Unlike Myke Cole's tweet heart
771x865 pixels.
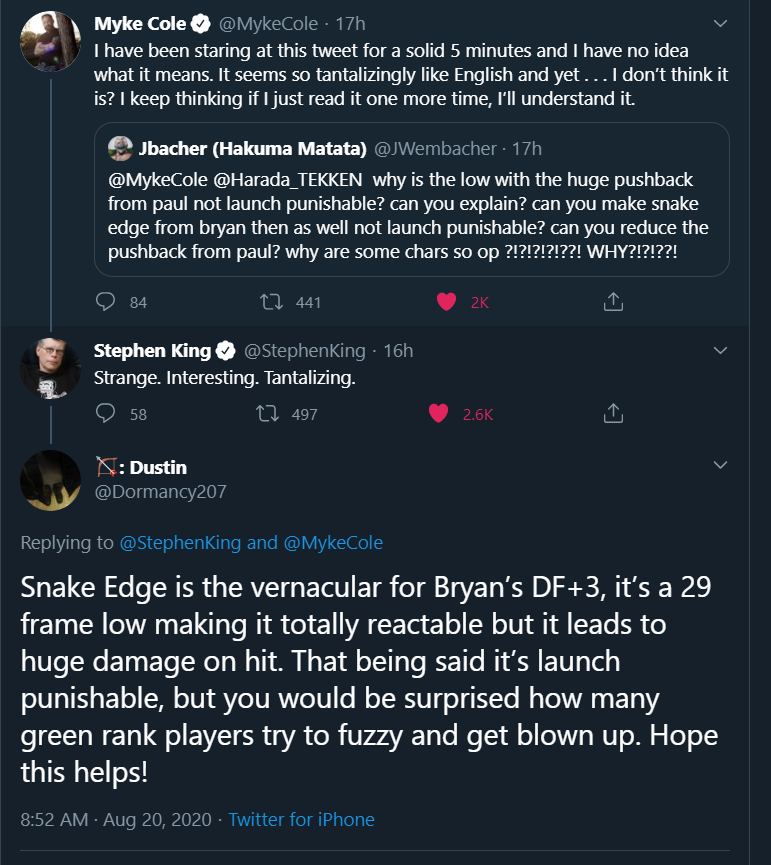447,301
